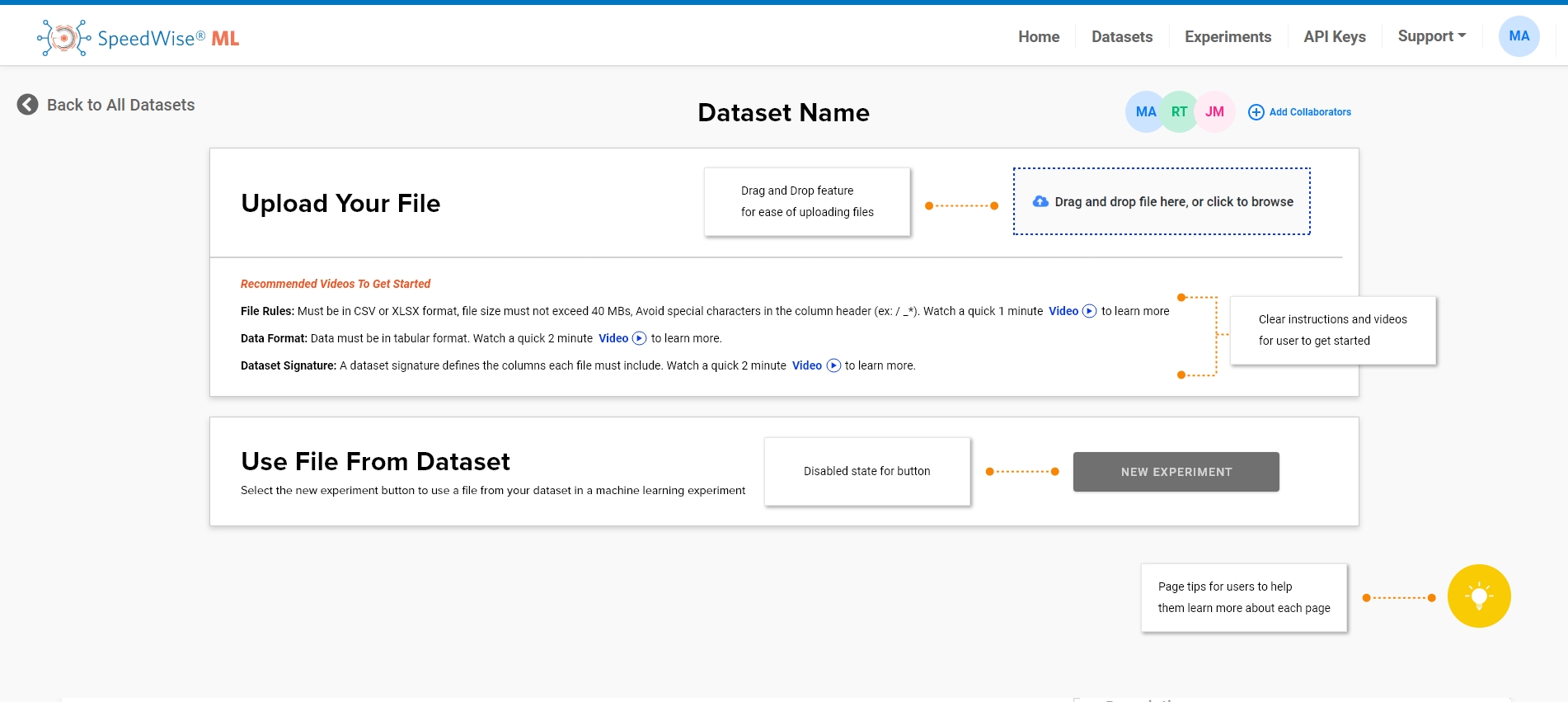1568x702 pixels.
Task: Play the File Rules video icon
Action: pyautogui.click(x=1089, y=311)
